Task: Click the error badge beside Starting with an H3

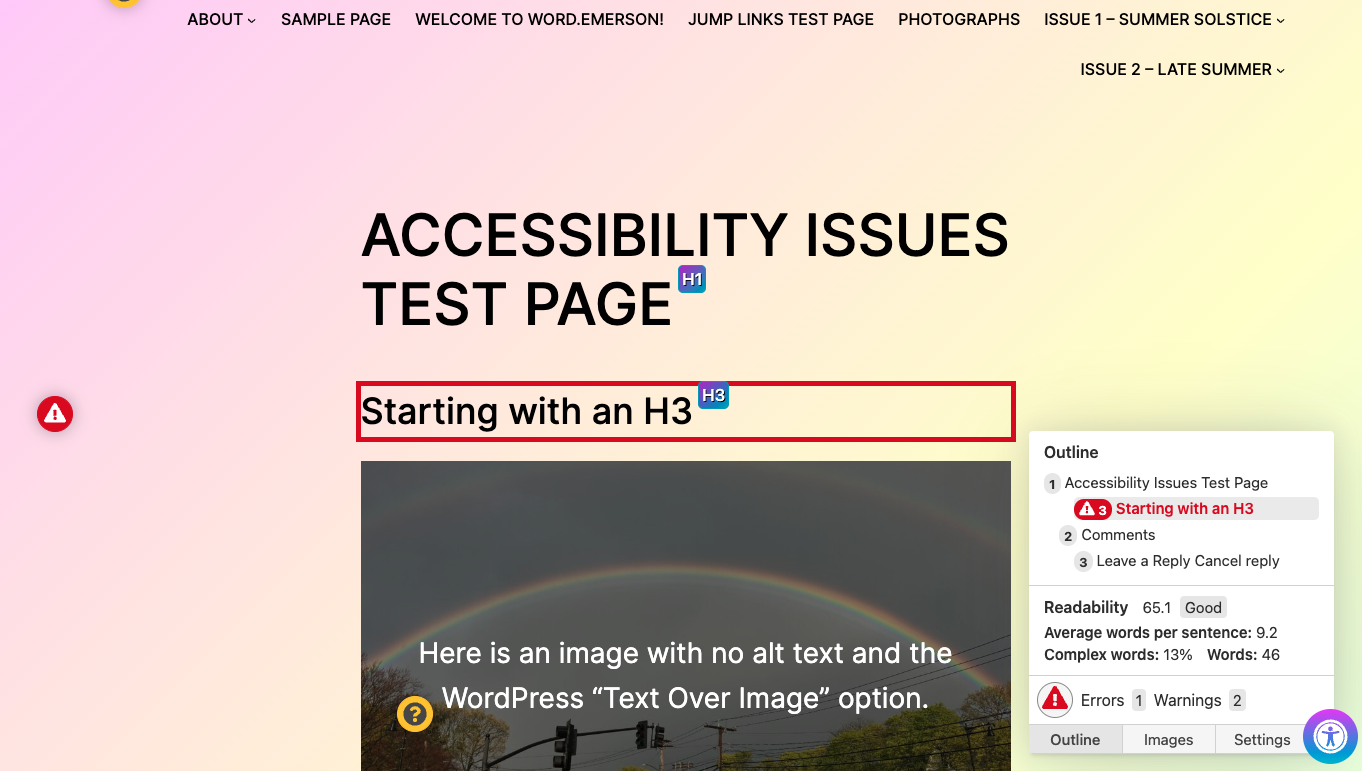Action: (1093, 509)
